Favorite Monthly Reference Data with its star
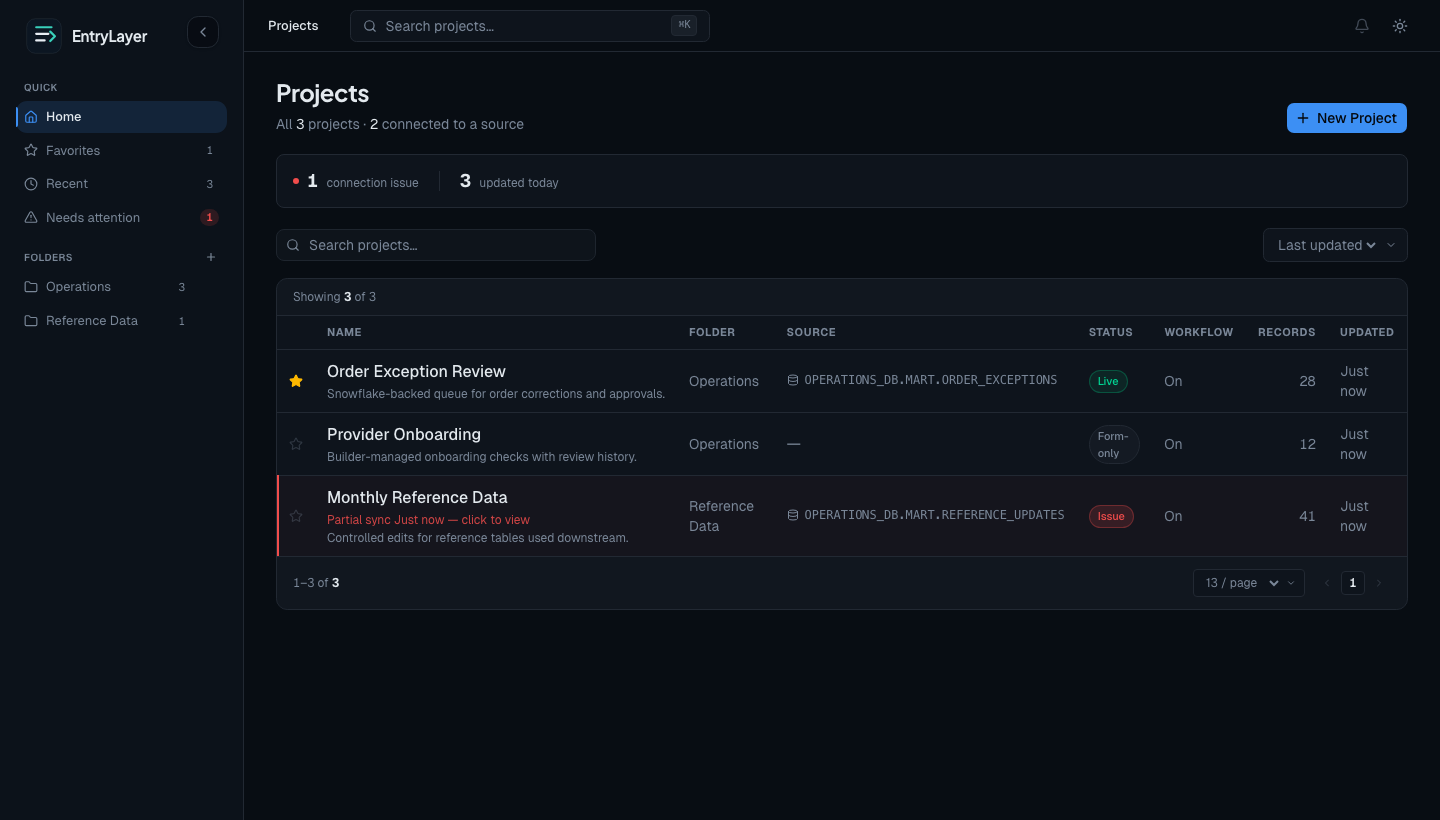1440x820 pixels. (x=296, y=516)
